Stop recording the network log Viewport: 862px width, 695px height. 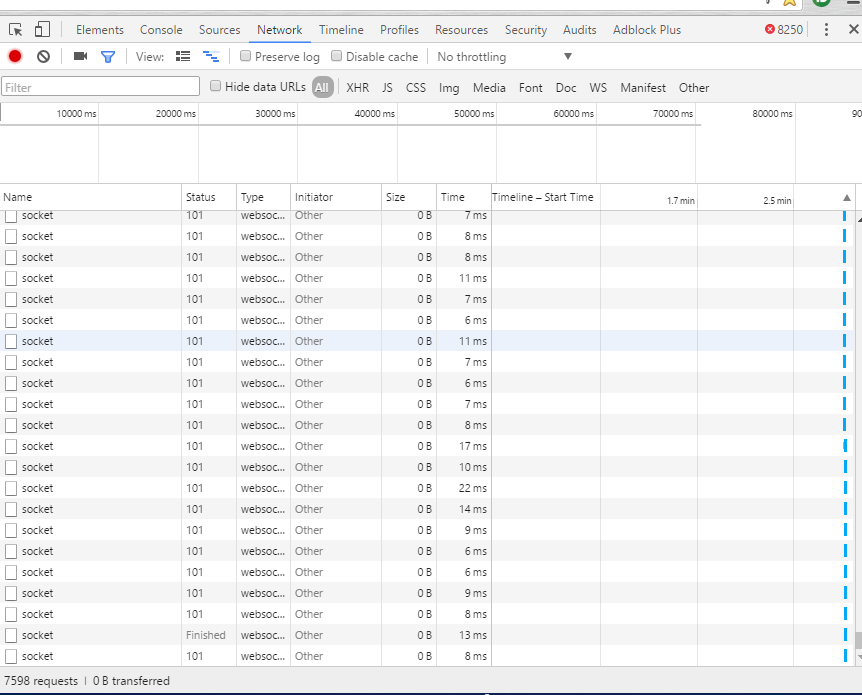(x=15, y=56)
